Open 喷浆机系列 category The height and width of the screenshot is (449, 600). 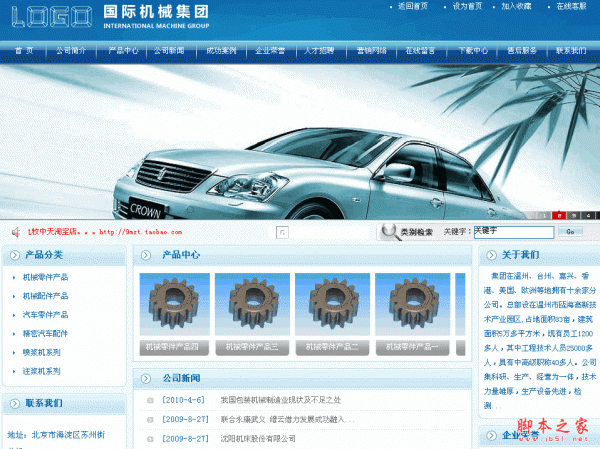click(41, 352)
